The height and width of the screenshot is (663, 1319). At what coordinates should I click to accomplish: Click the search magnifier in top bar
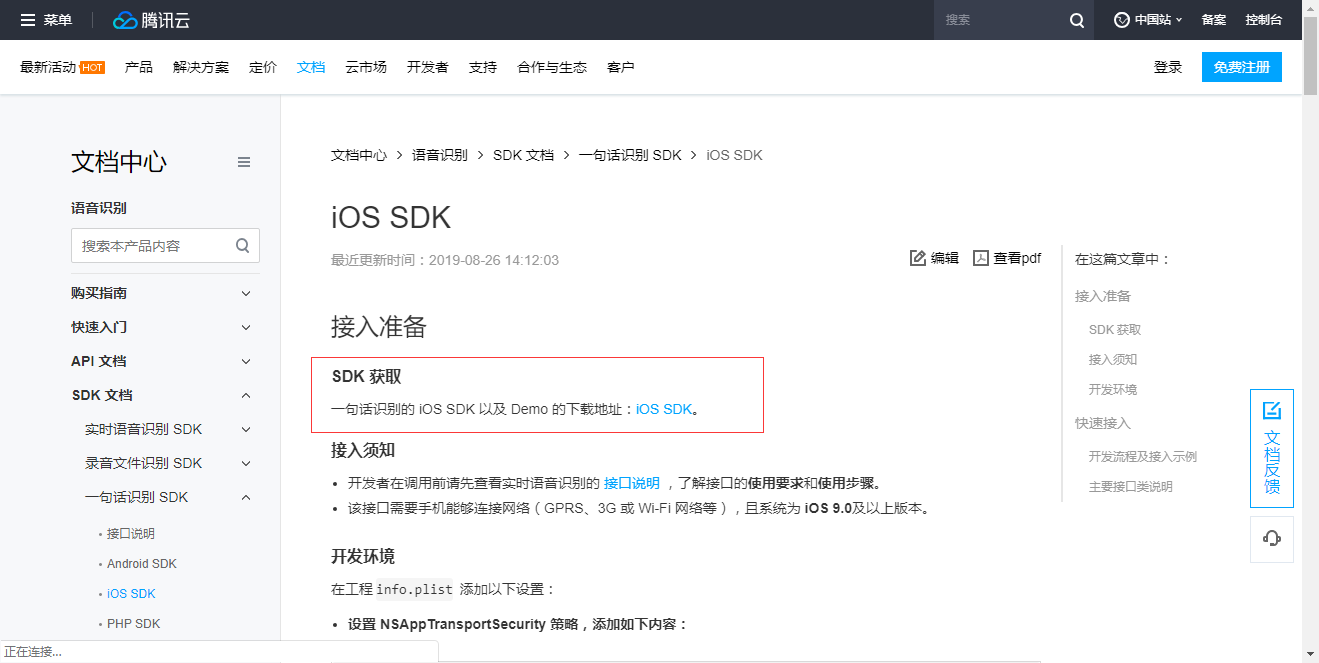[x=1077, y=20]
